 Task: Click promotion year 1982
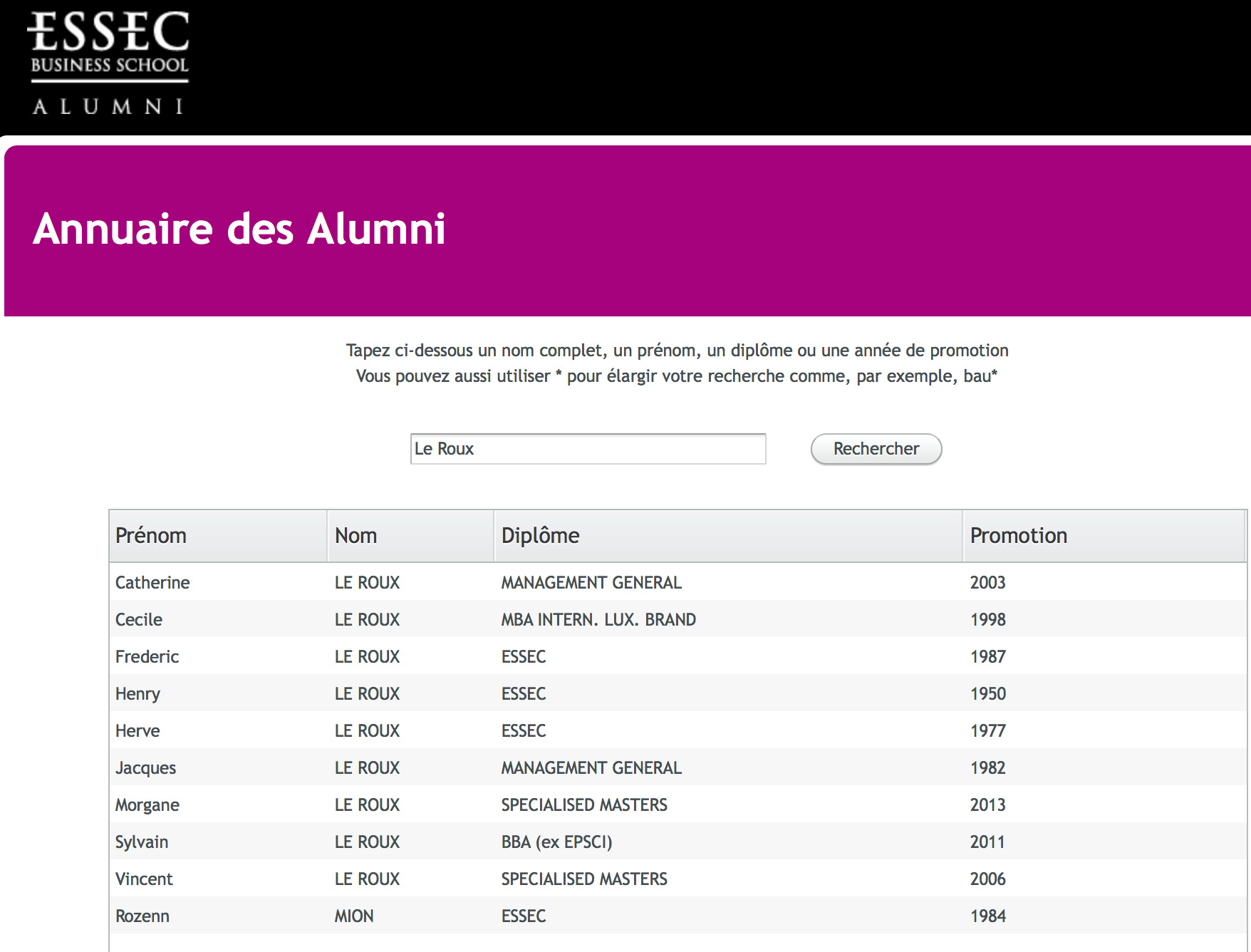point(987,767)
